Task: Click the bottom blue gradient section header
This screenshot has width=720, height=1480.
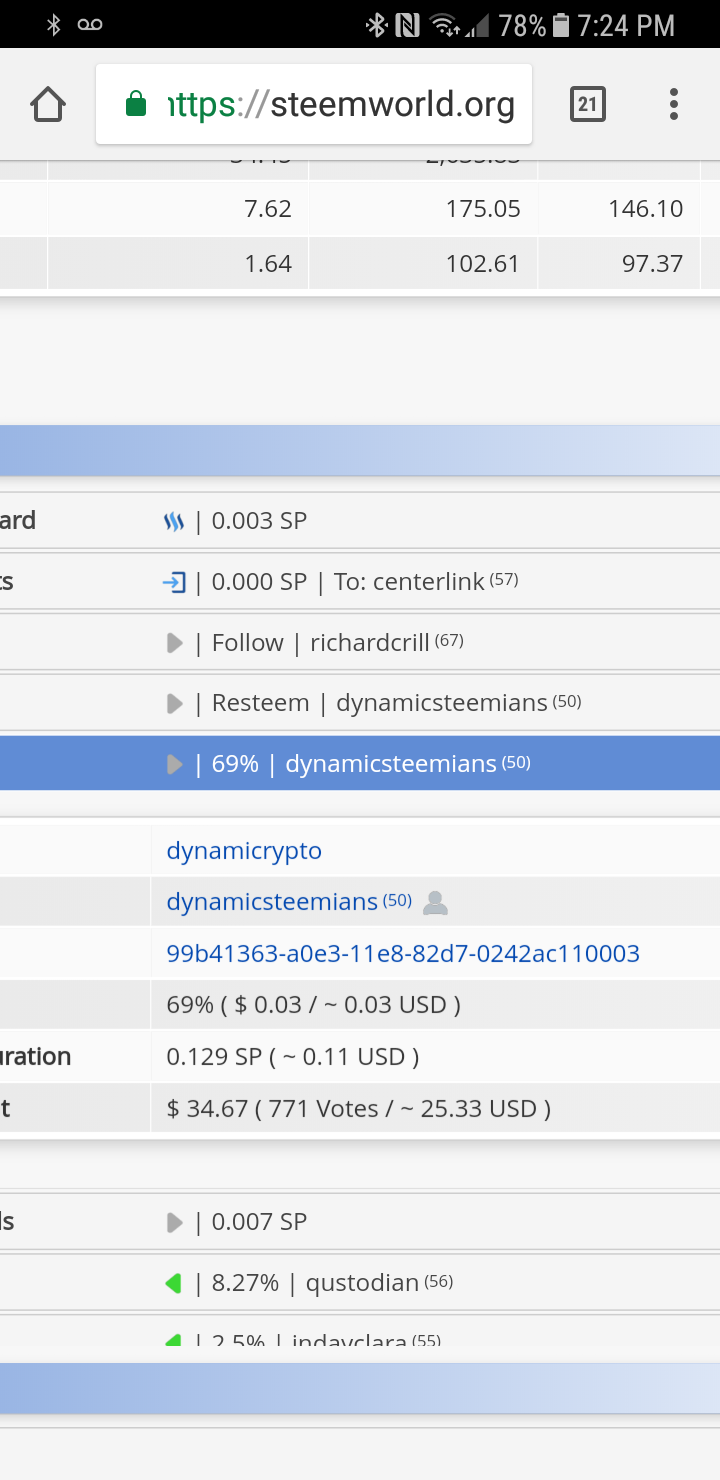Action: [360, 1388]
